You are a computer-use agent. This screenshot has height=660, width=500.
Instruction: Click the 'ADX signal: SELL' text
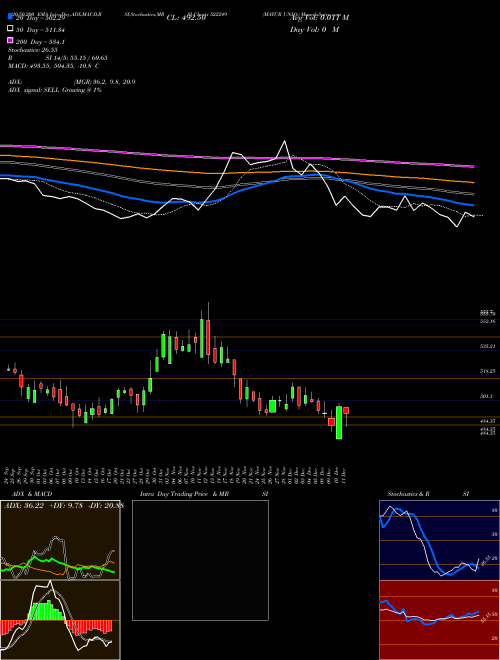point(34,90)
